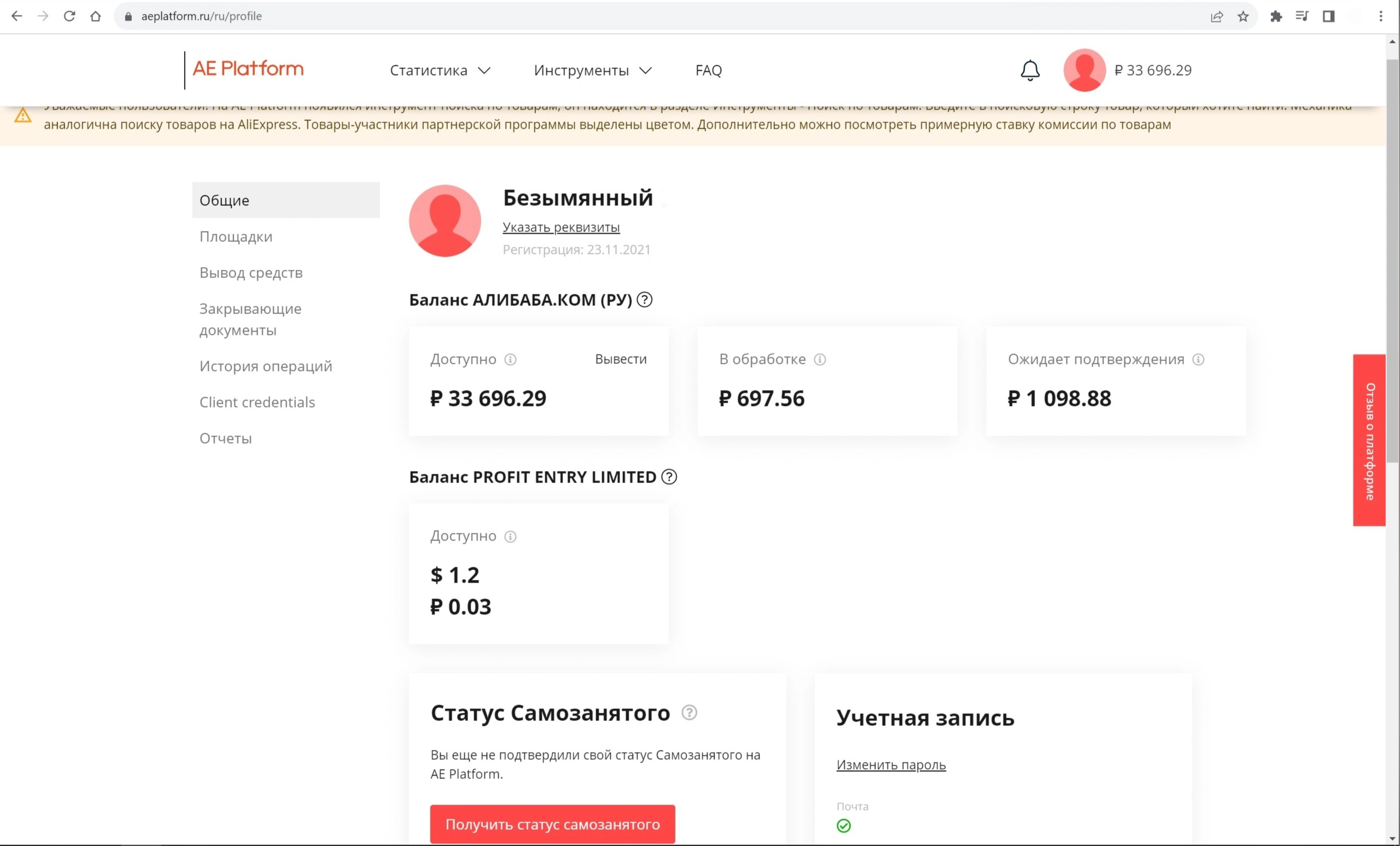Click the ₽ 1 098.88 pending amount
The height and width of the screenshot is (846, 1400).
tap(1060, 398)
